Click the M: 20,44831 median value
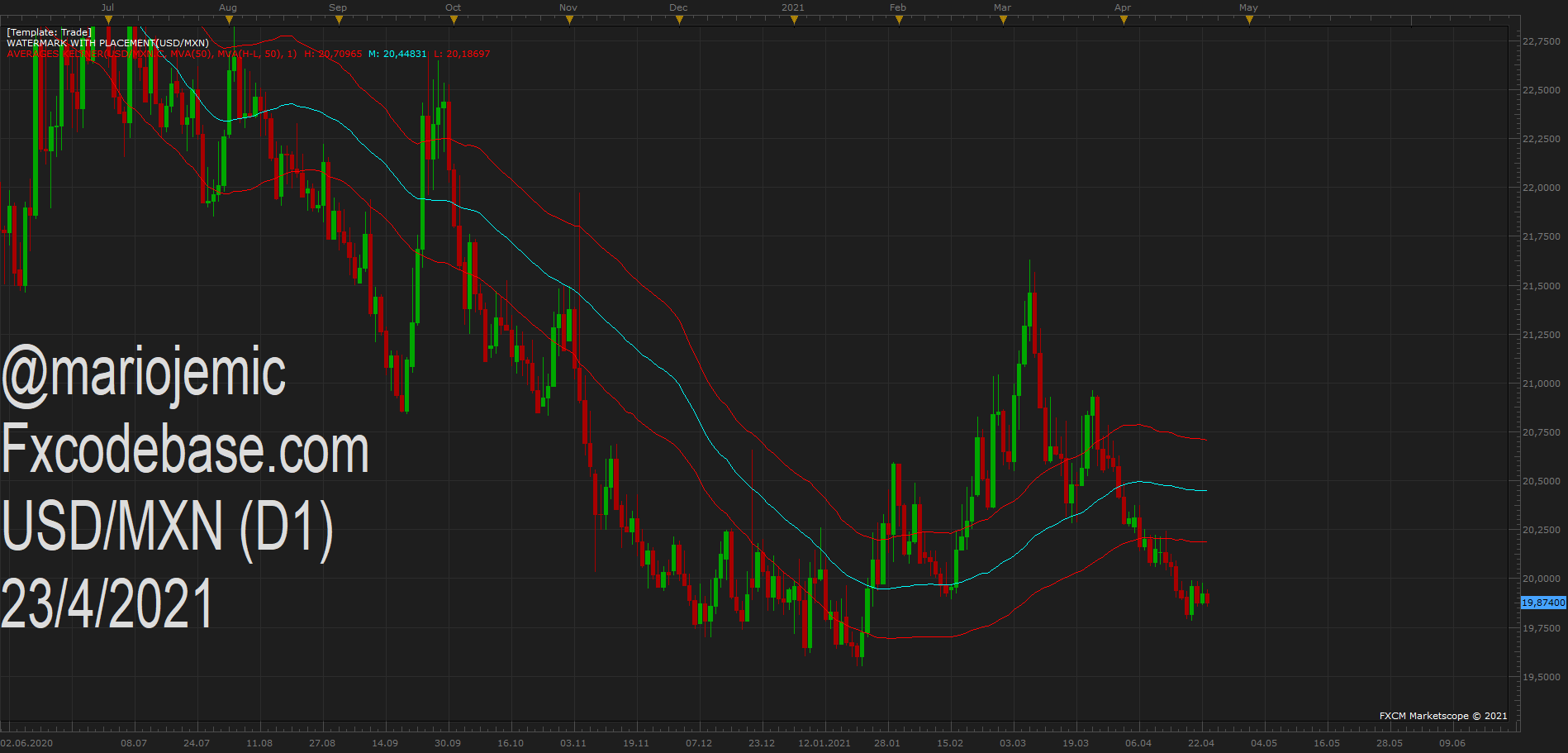The height and width of the screenshot is (753, 1568). click(x=397, y=54)
